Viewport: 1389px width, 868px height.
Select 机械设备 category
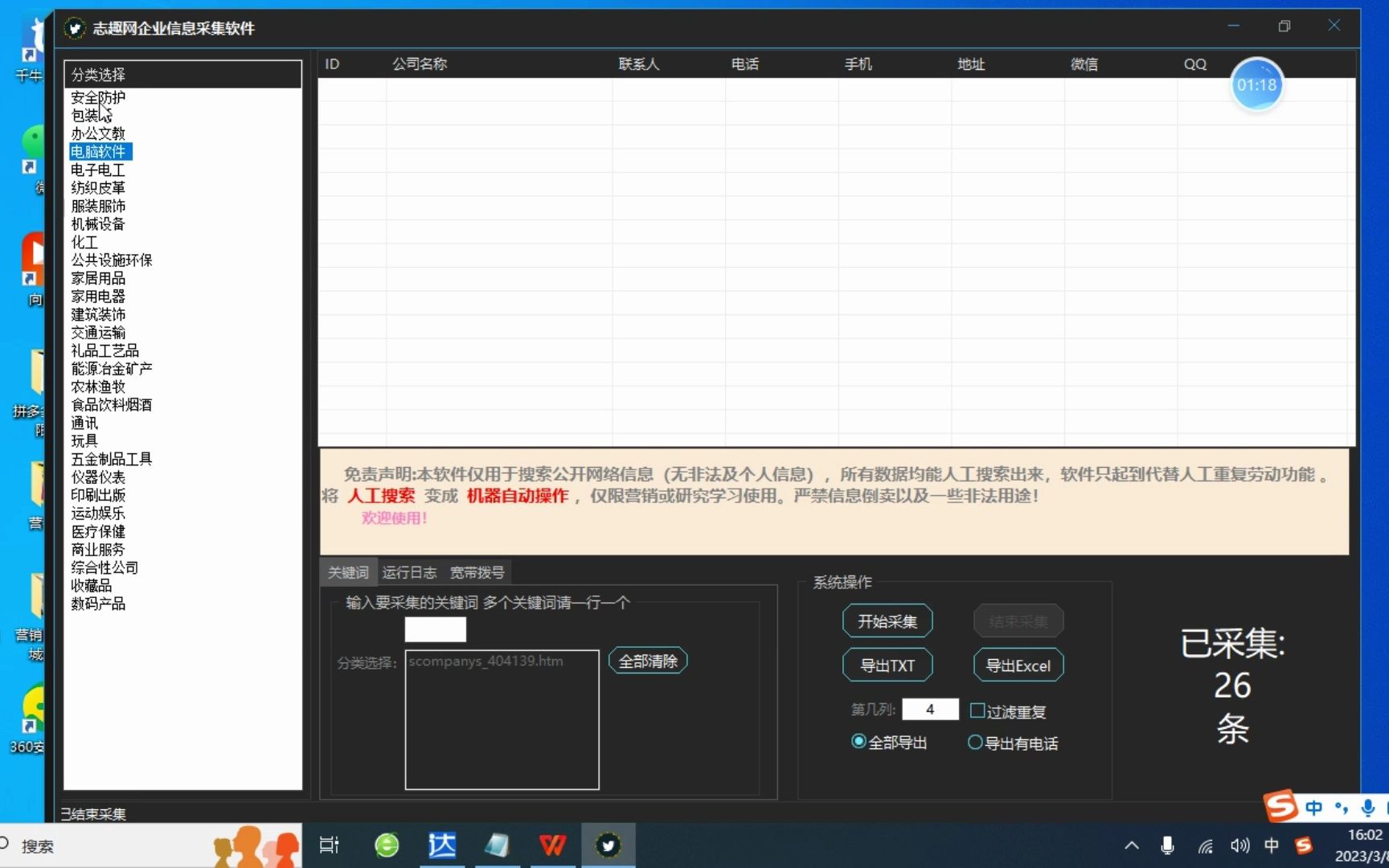tap(98, 223)
